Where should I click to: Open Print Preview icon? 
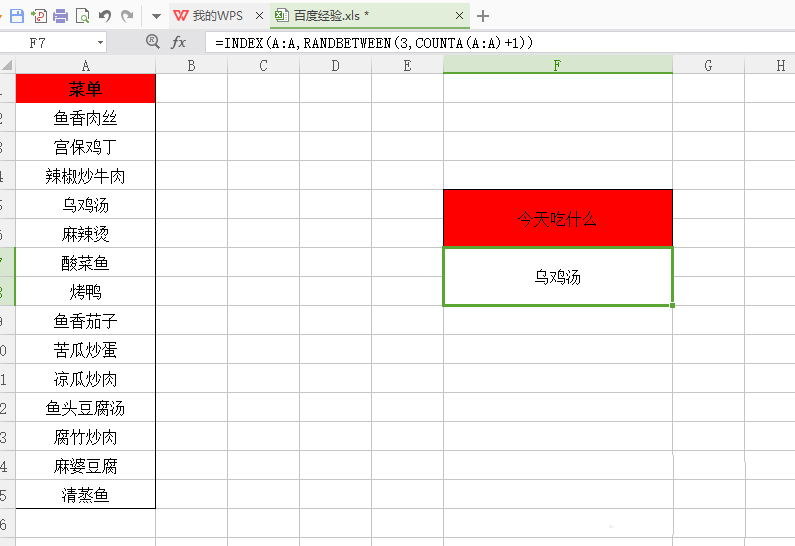coord(82,16)
